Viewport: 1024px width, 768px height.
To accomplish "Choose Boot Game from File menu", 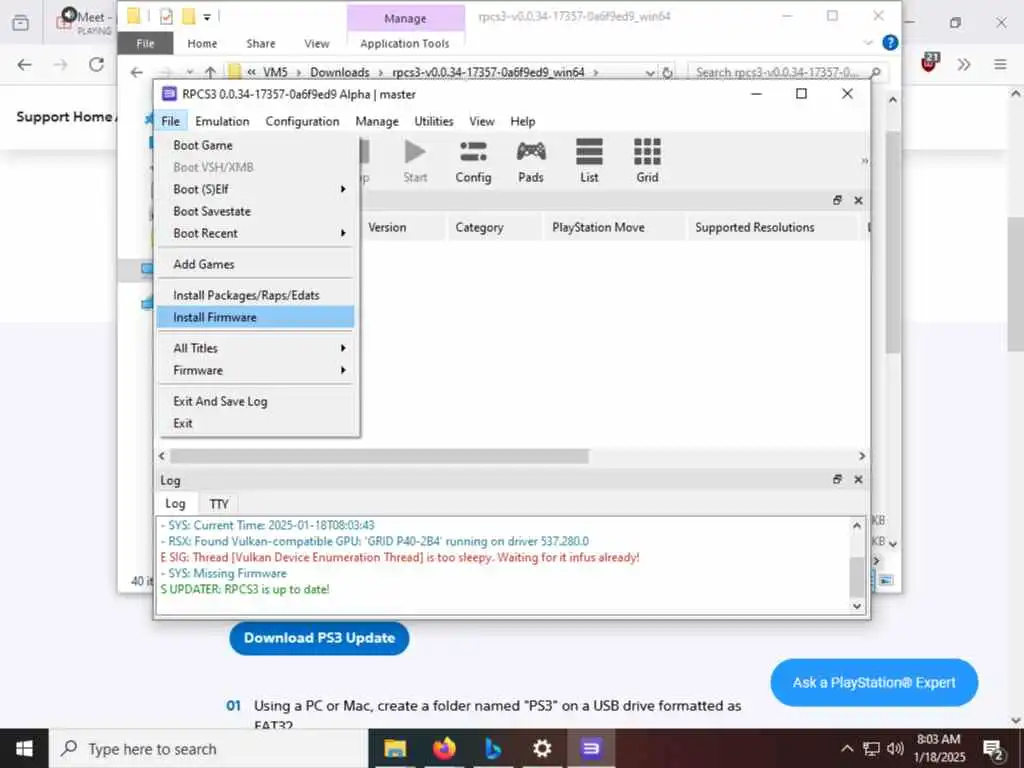I will 255,145.
